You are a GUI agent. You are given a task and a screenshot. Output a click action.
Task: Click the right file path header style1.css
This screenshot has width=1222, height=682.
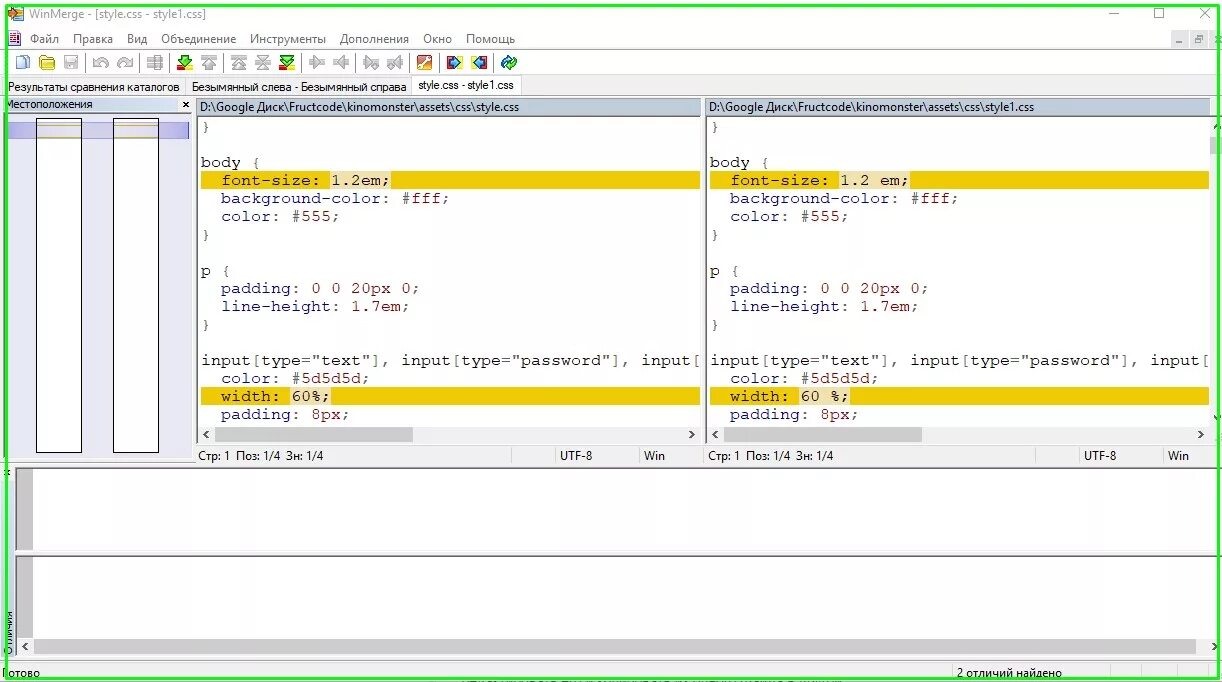coord(958,107)
